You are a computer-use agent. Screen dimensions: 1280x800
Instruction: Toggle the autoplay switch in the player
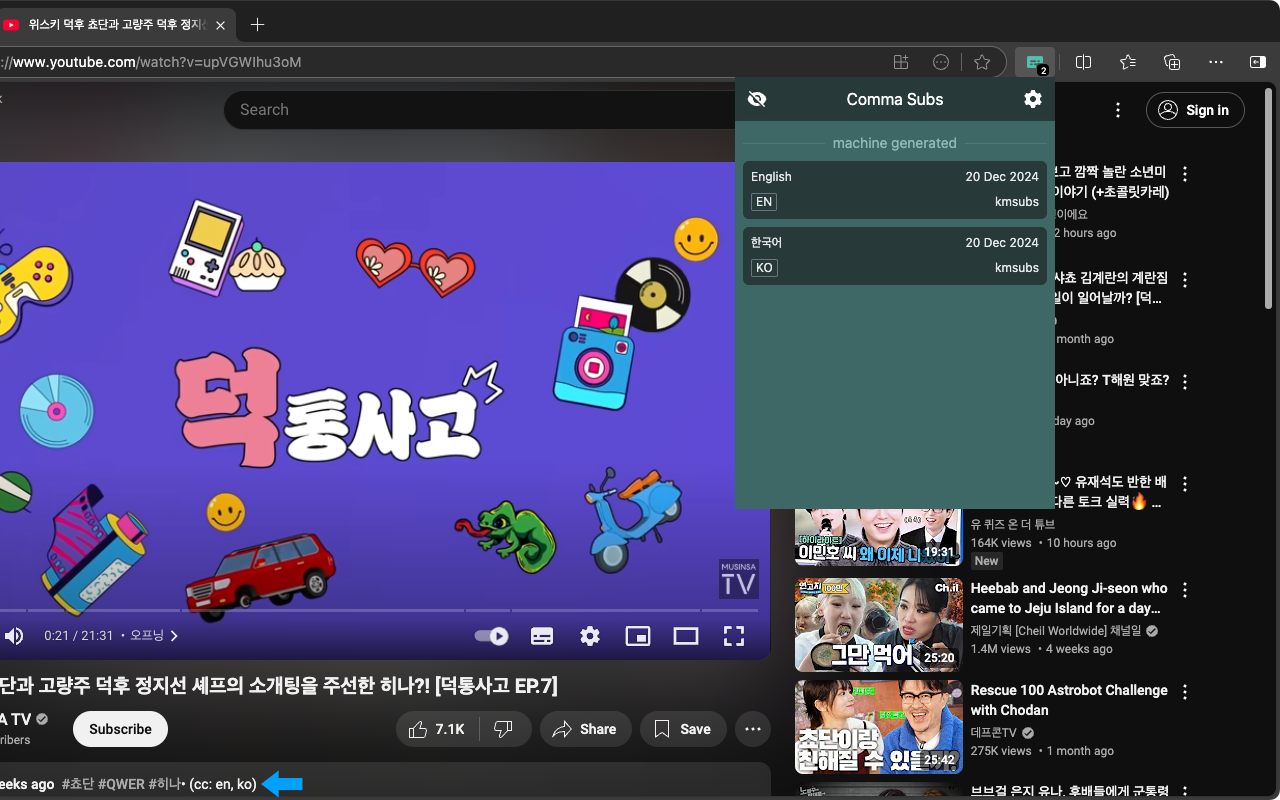click(x=491, y=636)
